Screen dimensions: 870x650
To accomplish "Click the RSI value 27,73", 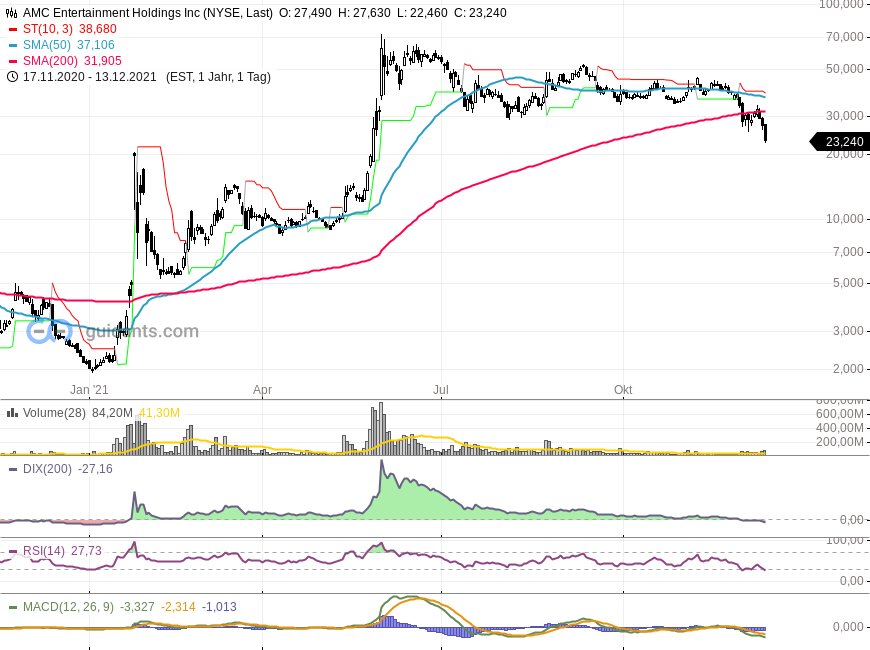I will pos(87,551).
